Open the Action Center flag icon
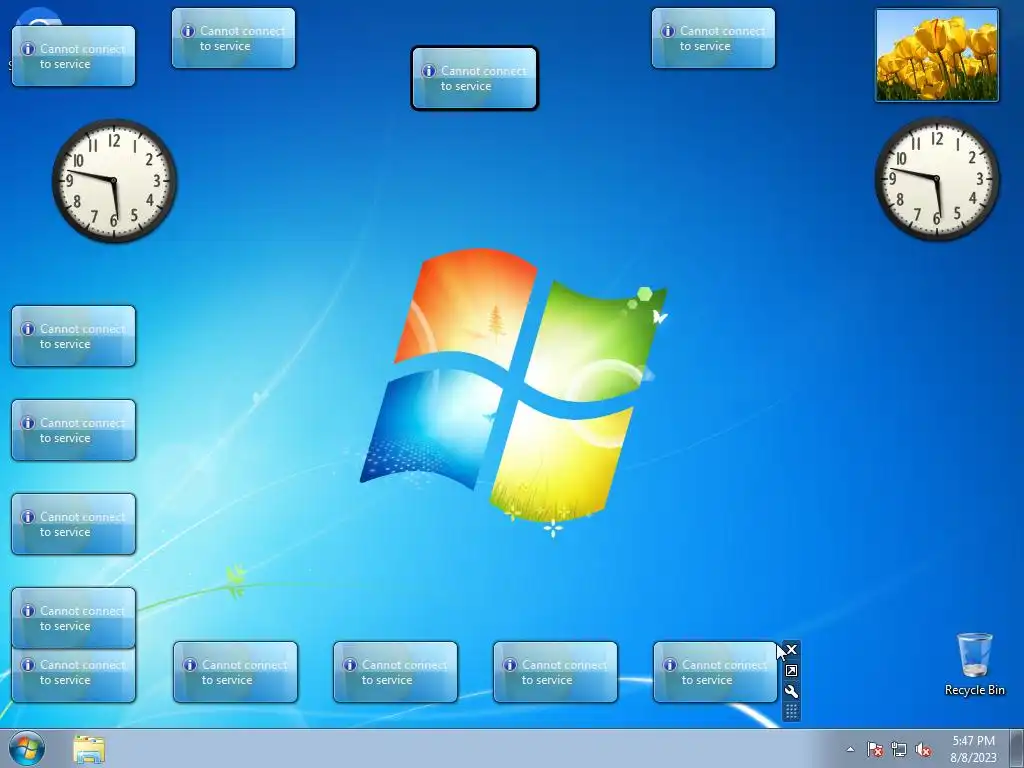This screenshot has height=768, width=1024. (x=875, y=749)
